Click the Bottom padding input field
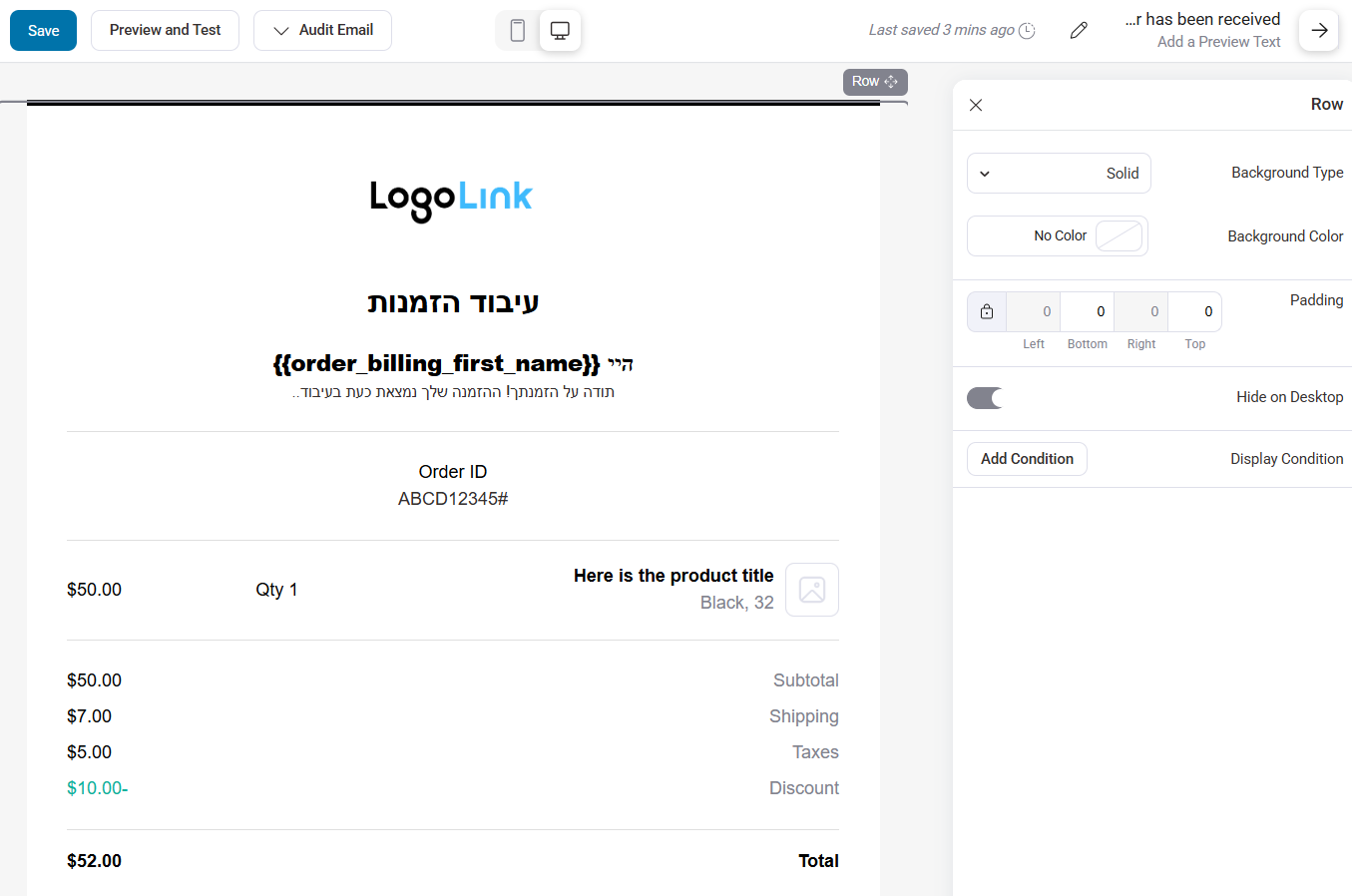The height and width of the screenshot is (896, 1352). [1087, 311]
